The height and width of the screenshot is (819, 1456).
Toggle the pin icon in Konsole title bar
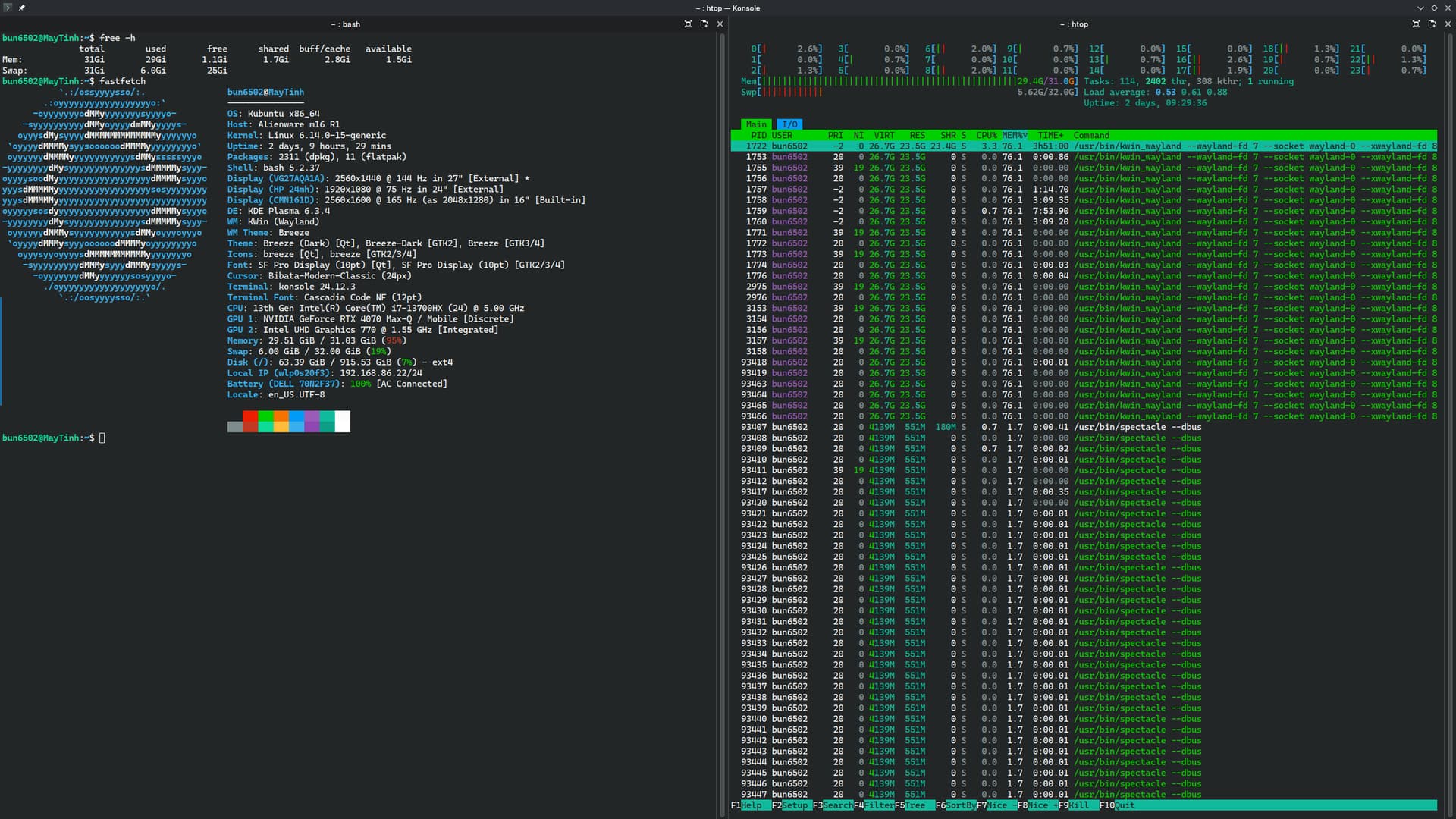pyautogui.click(x=22, y=8)
